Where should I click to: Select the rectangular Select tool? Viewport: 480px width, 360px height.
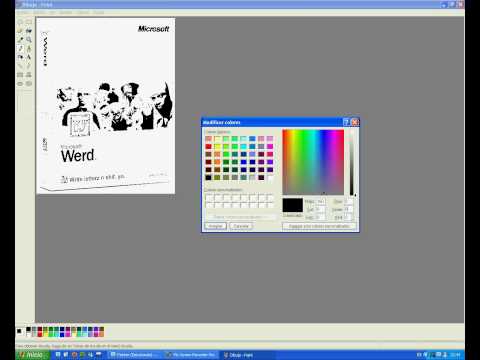coord(29,22)
